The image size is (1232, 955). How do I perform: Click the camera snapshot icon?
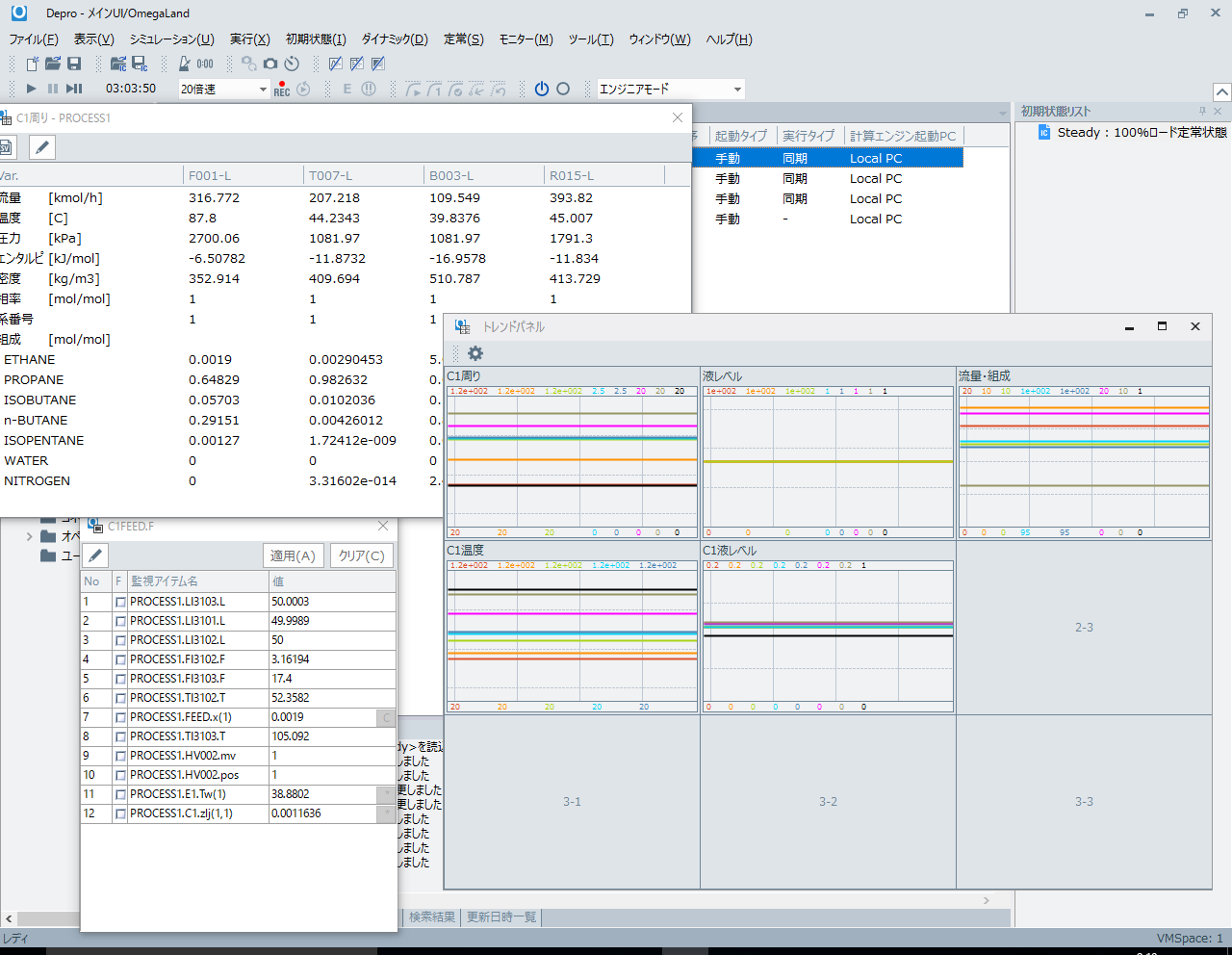point(270,64)
